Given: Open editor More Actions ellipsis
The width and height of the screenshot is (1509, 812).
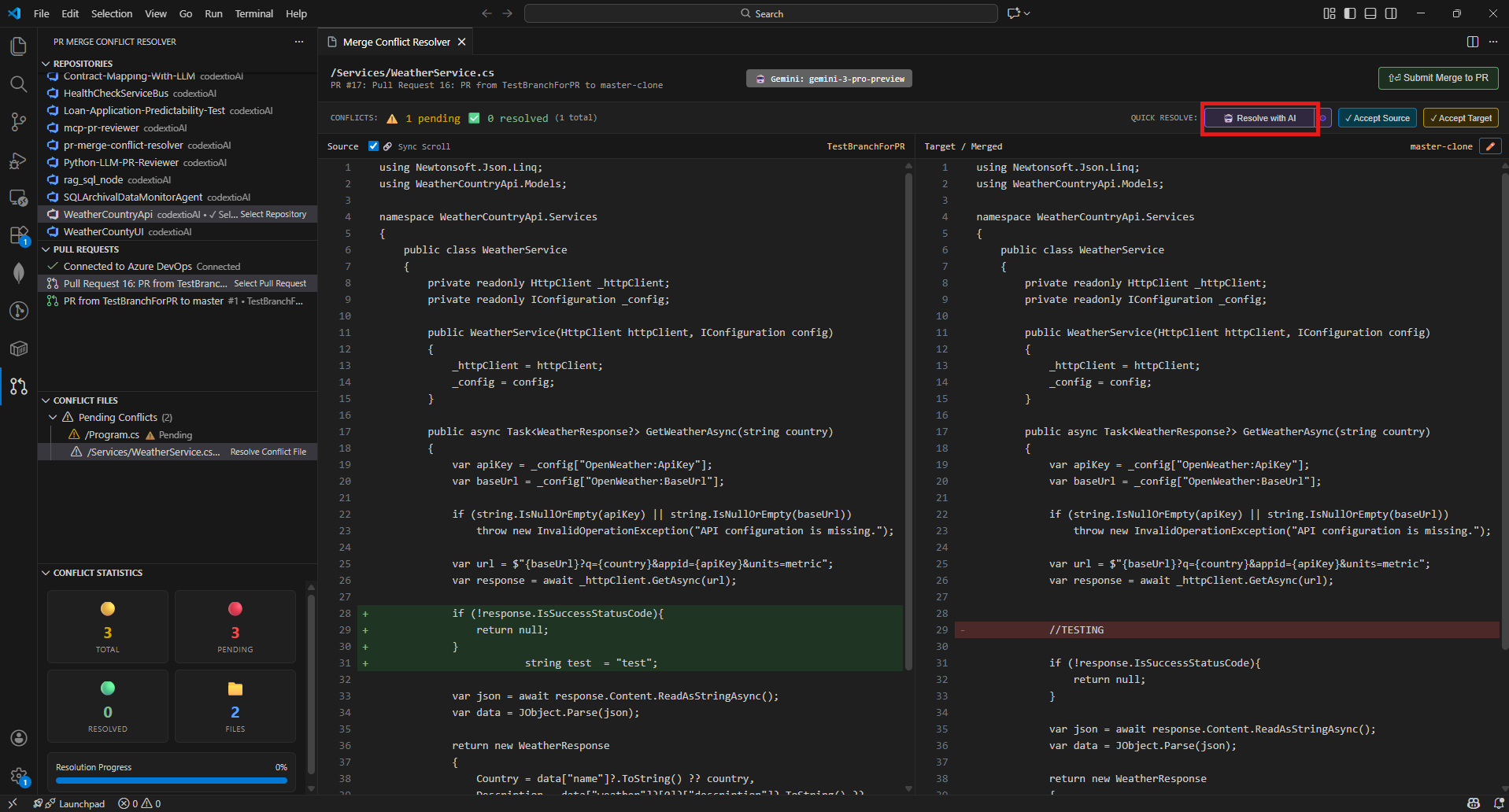Looking at the screenshot, I should [x=1493, y=42].
